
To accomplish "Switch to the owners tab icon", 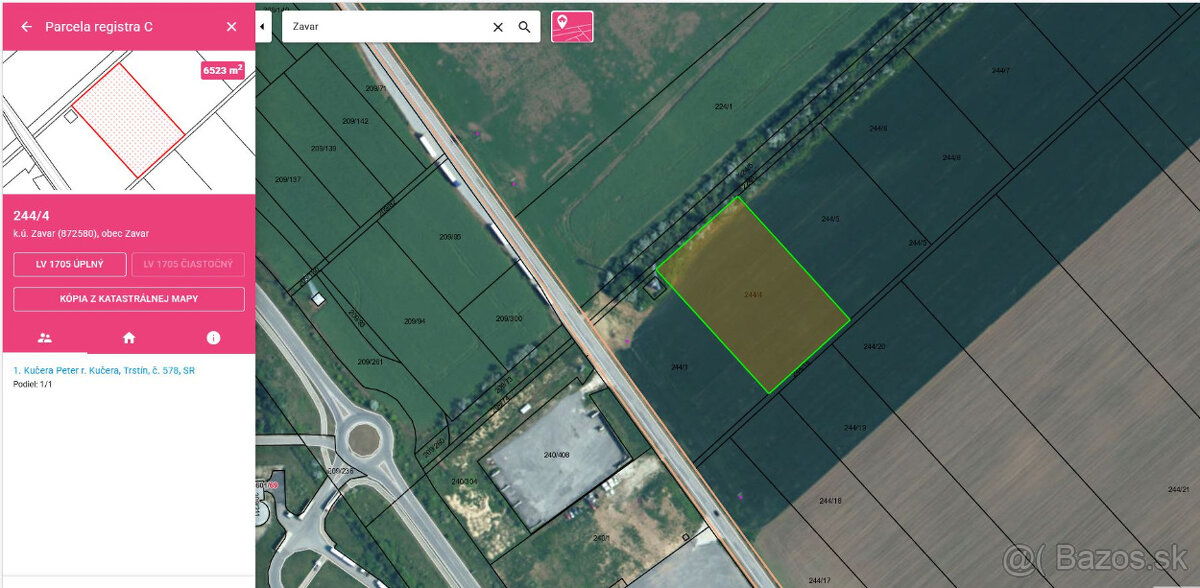I will pos(45,338).
